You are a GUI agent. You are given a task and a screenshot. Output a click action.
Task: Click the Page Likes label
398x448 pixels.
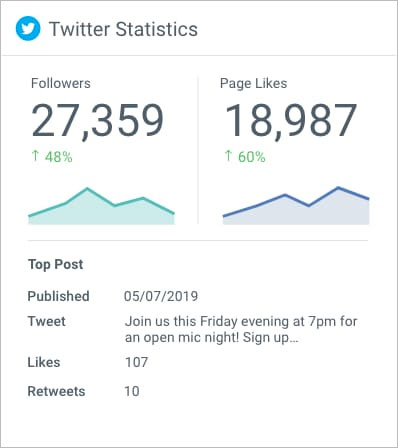pos(253,83)
